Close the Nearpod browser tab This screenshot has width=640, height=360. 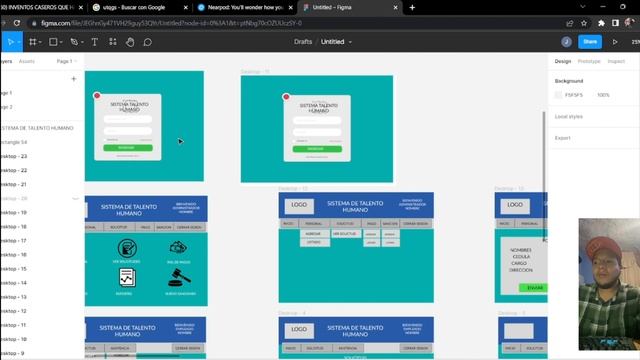click(291, 7)
